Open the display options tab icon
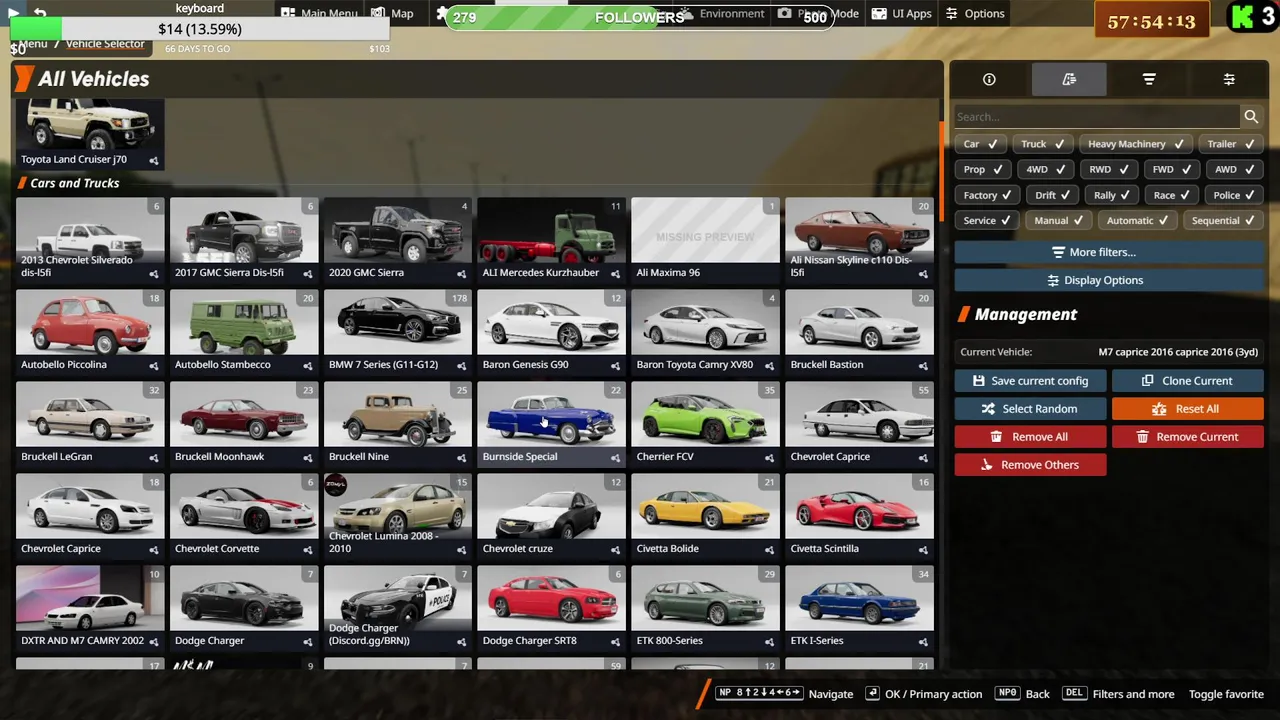1280x720 pixels. (x=1229, y=80)
